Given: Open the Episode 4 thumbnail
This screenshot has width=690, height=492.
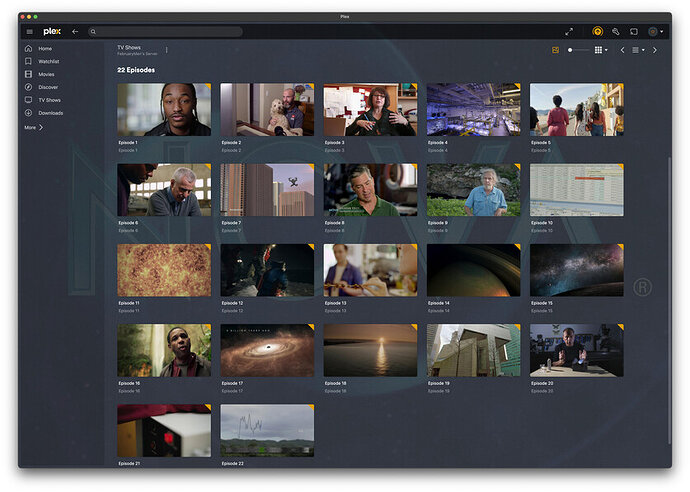Looking at the screenshot, I should [x=473, y=110].
